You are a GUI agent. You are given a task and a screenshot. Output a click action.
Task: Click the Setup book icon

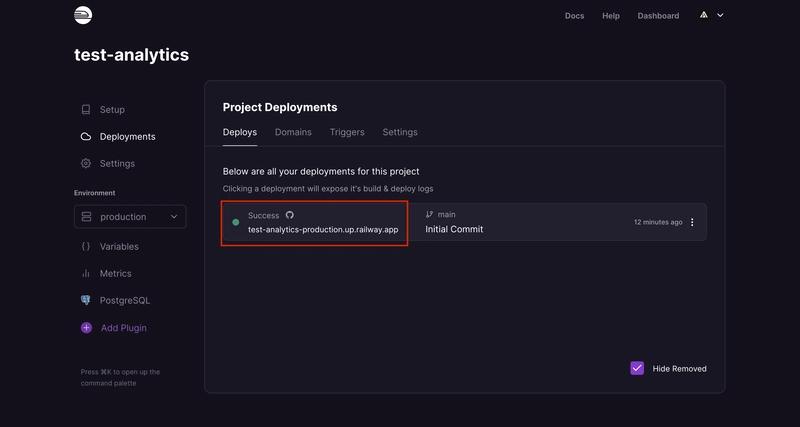[x=86, y=109]
